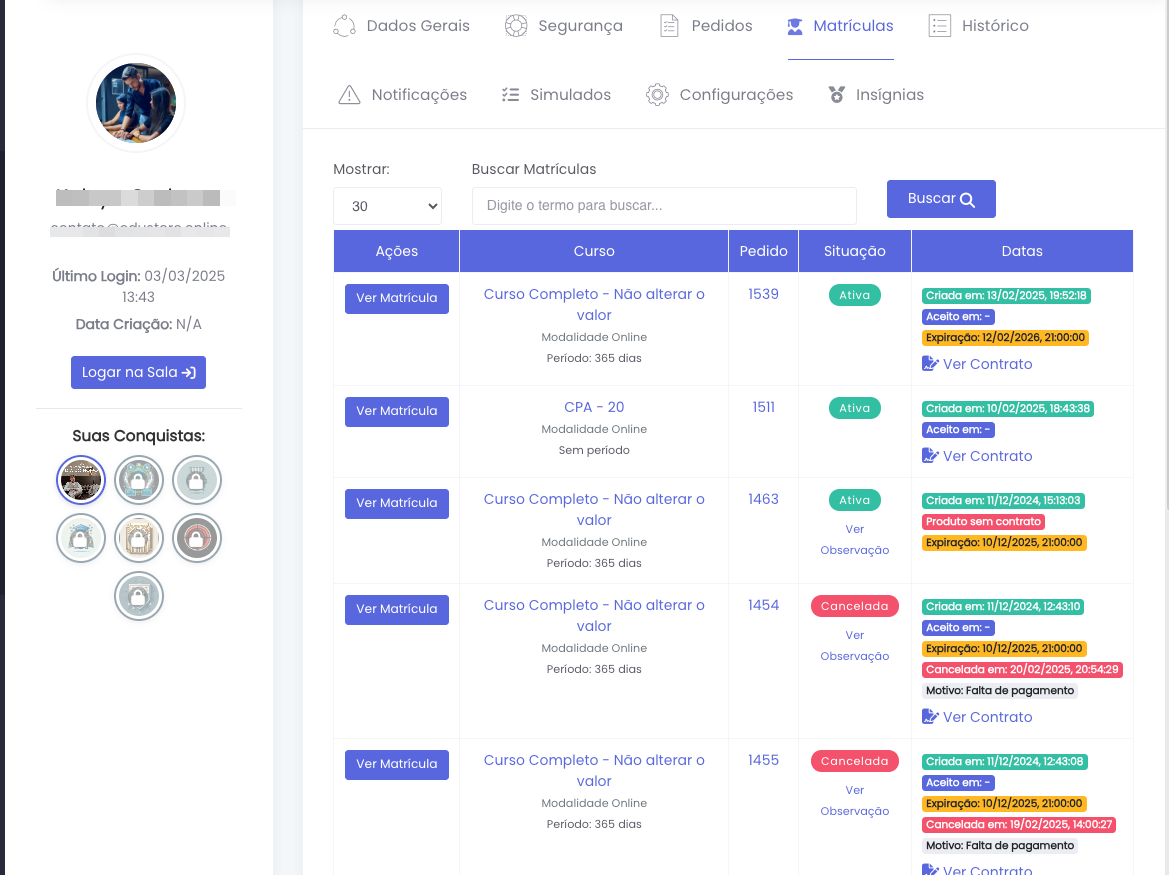Open the Dados Gerais tab
The image size is (1169, 875).
coord(401,26)
